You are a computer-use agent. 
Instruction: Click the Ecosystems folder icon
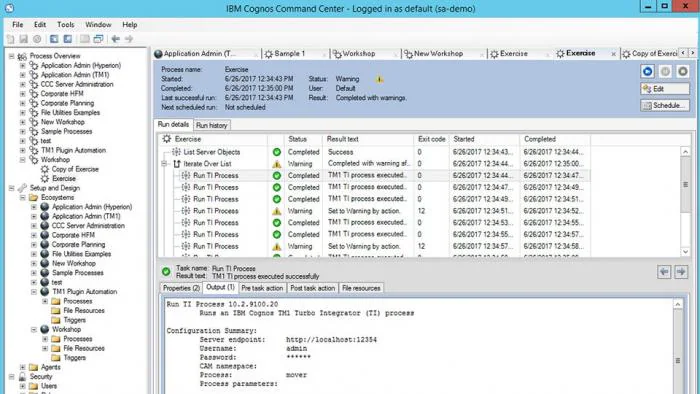pos(33,197)
